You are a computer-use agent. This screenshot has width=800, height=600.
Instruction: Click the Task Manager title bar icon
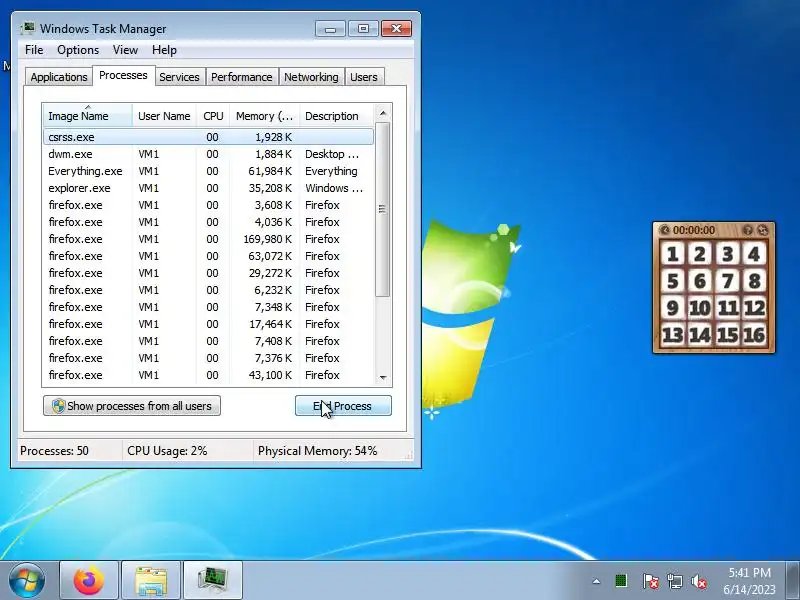pos(28,28)
